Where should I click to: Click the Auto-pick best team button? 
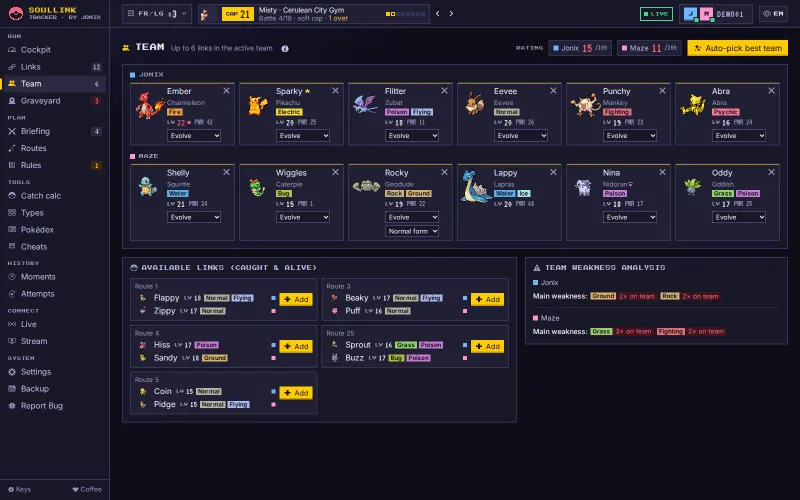(737, 48)
